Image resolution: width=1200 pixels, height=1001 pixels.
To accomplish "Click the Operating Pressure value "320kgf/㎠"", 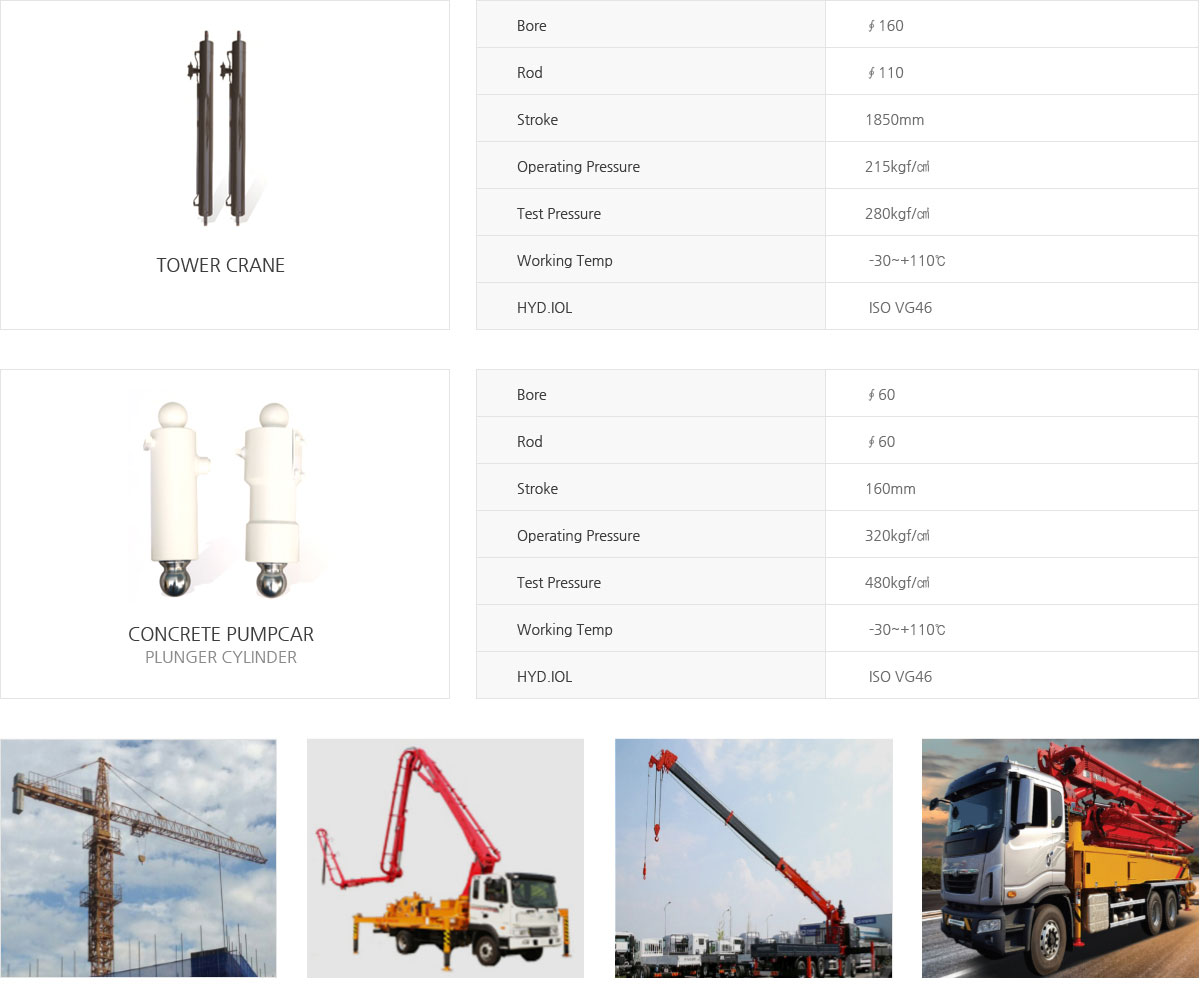I will (898, 535).
